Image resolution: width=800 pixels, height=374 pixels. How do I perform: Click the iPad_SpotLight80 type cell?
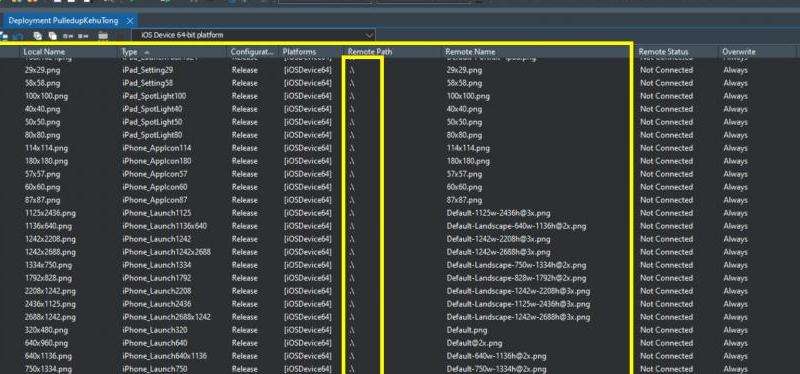[x=152, y=135]
